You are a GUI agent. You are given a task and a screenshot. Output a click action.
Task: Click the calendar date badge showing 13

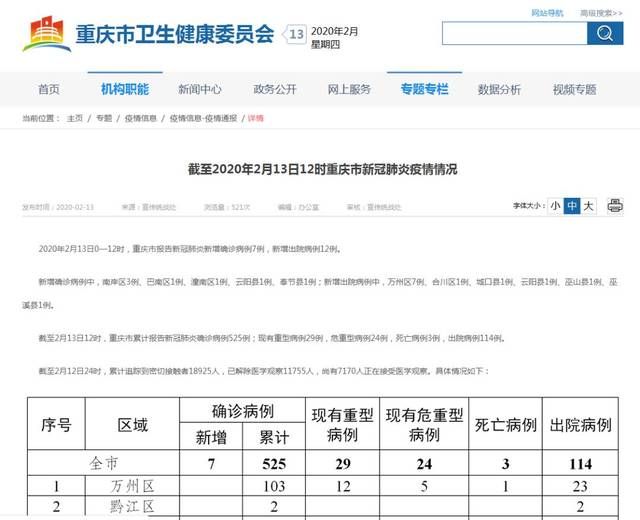point(297,35)
